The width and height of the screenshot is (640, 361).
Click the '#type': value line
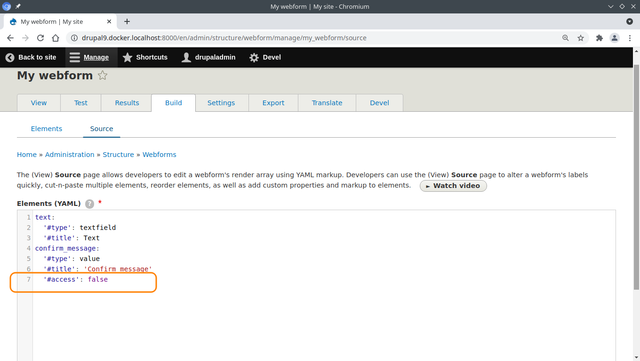tap(71, 258)
